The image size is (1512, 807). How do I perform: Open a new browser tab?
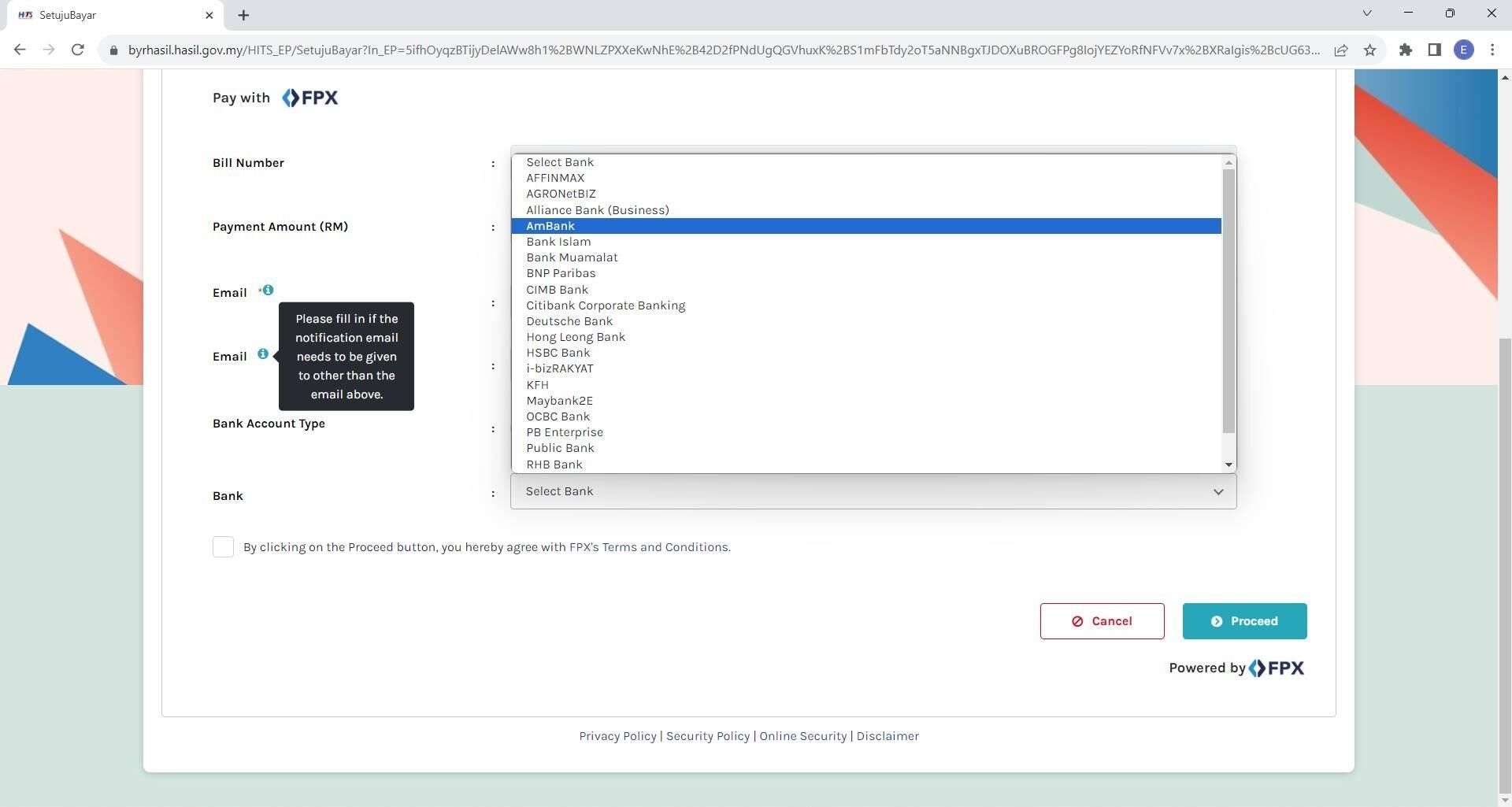[x=243, y=15]
